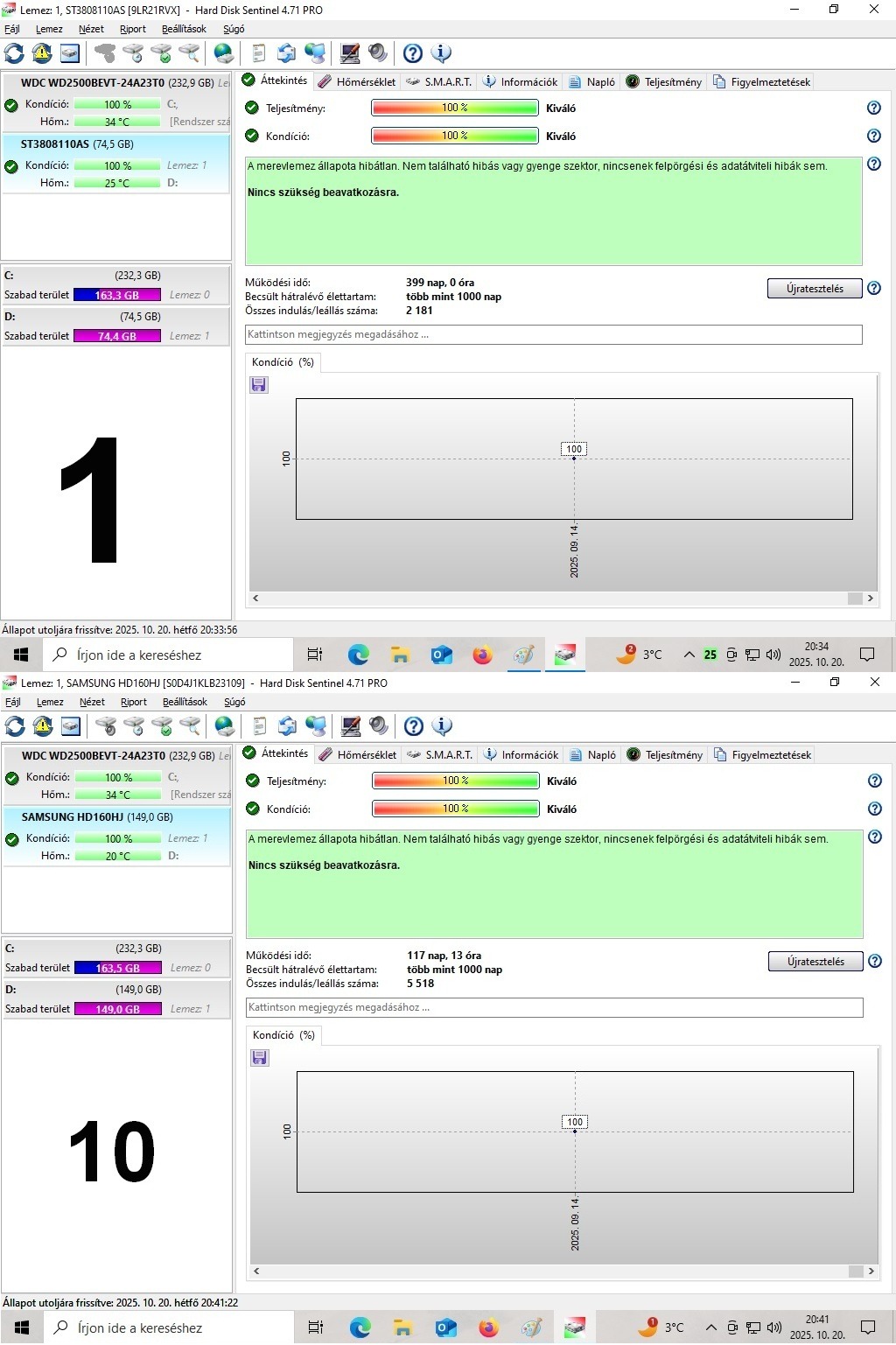
Task: Open the Beállítások menu in the bottom window
Action: [x=185, y=702]
